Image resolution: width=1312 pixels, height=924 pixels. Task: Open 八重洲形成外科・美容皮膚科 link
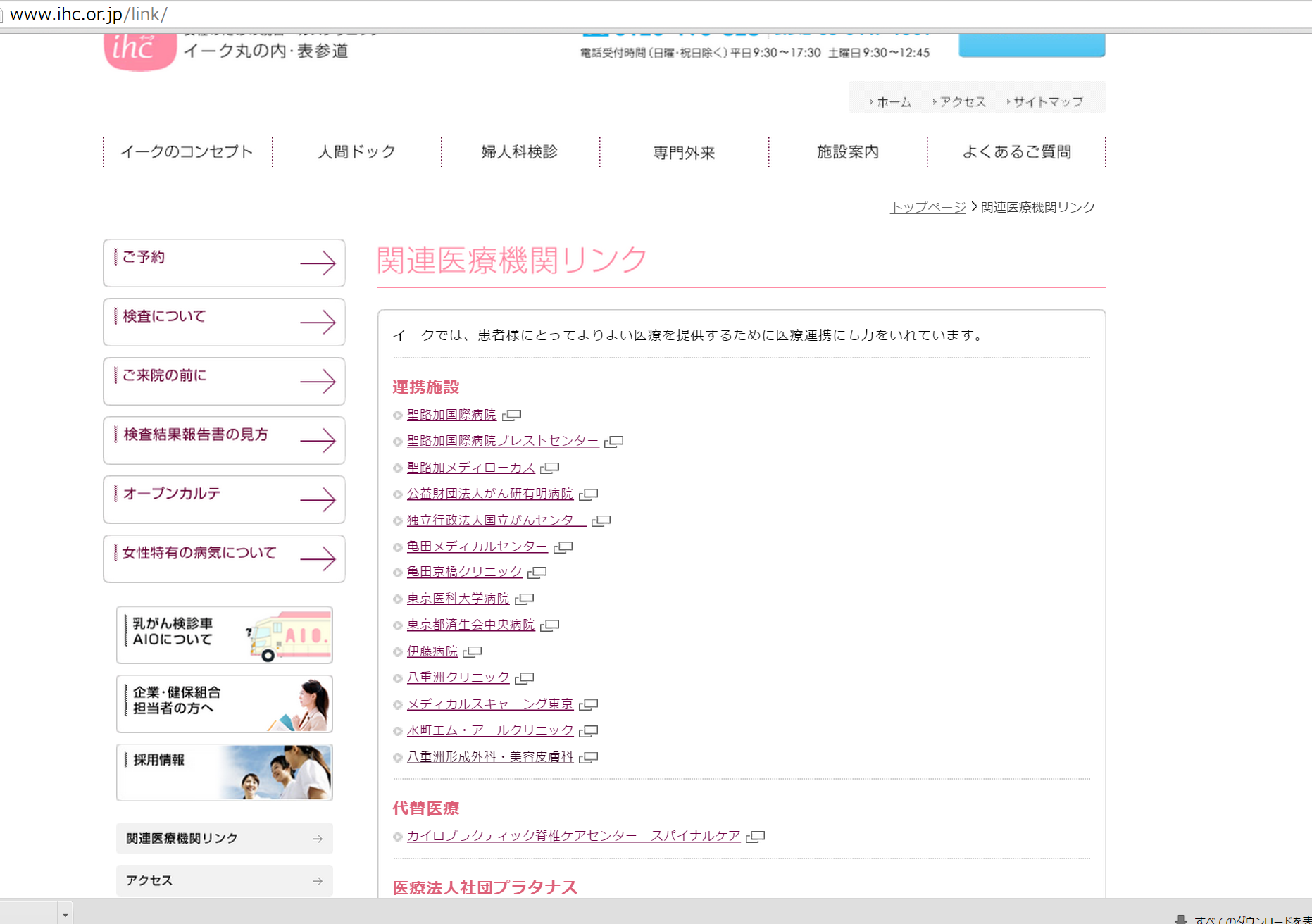click(x=490, y=757)
